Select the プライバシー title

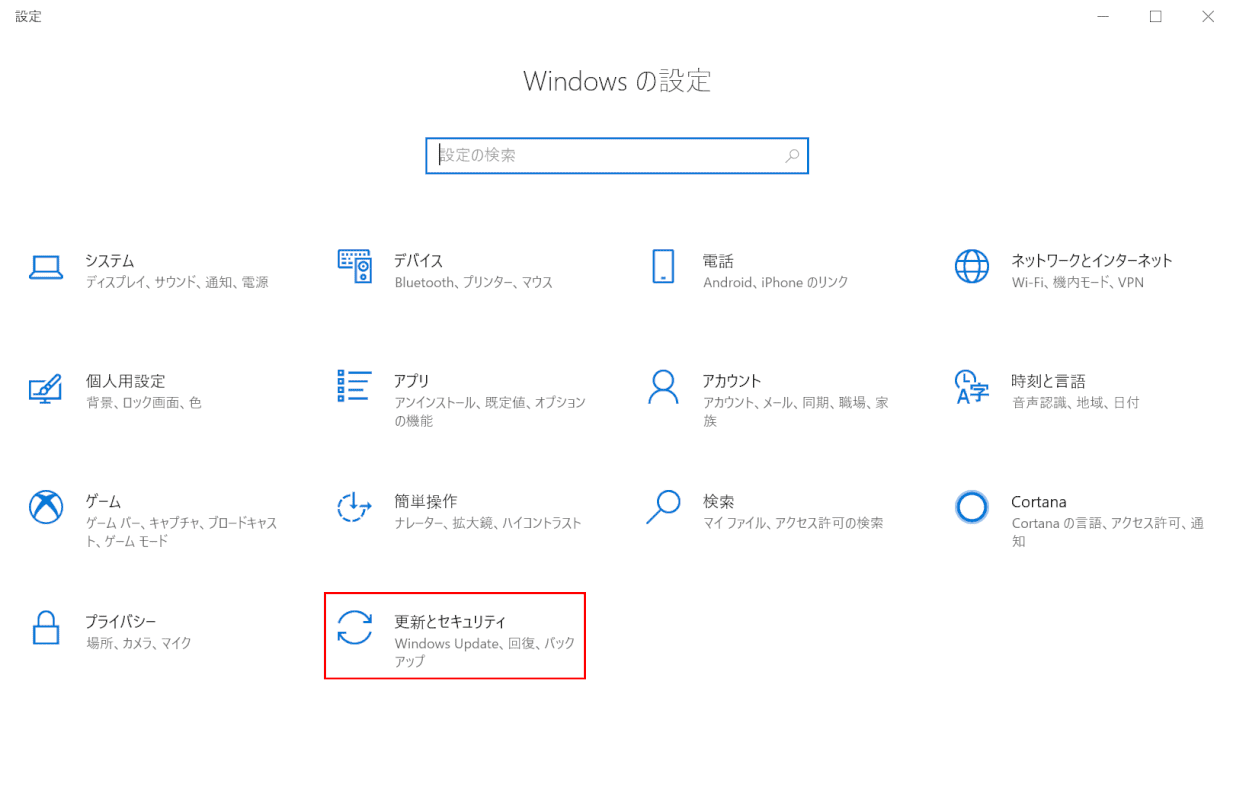click(x=121, y=622)
